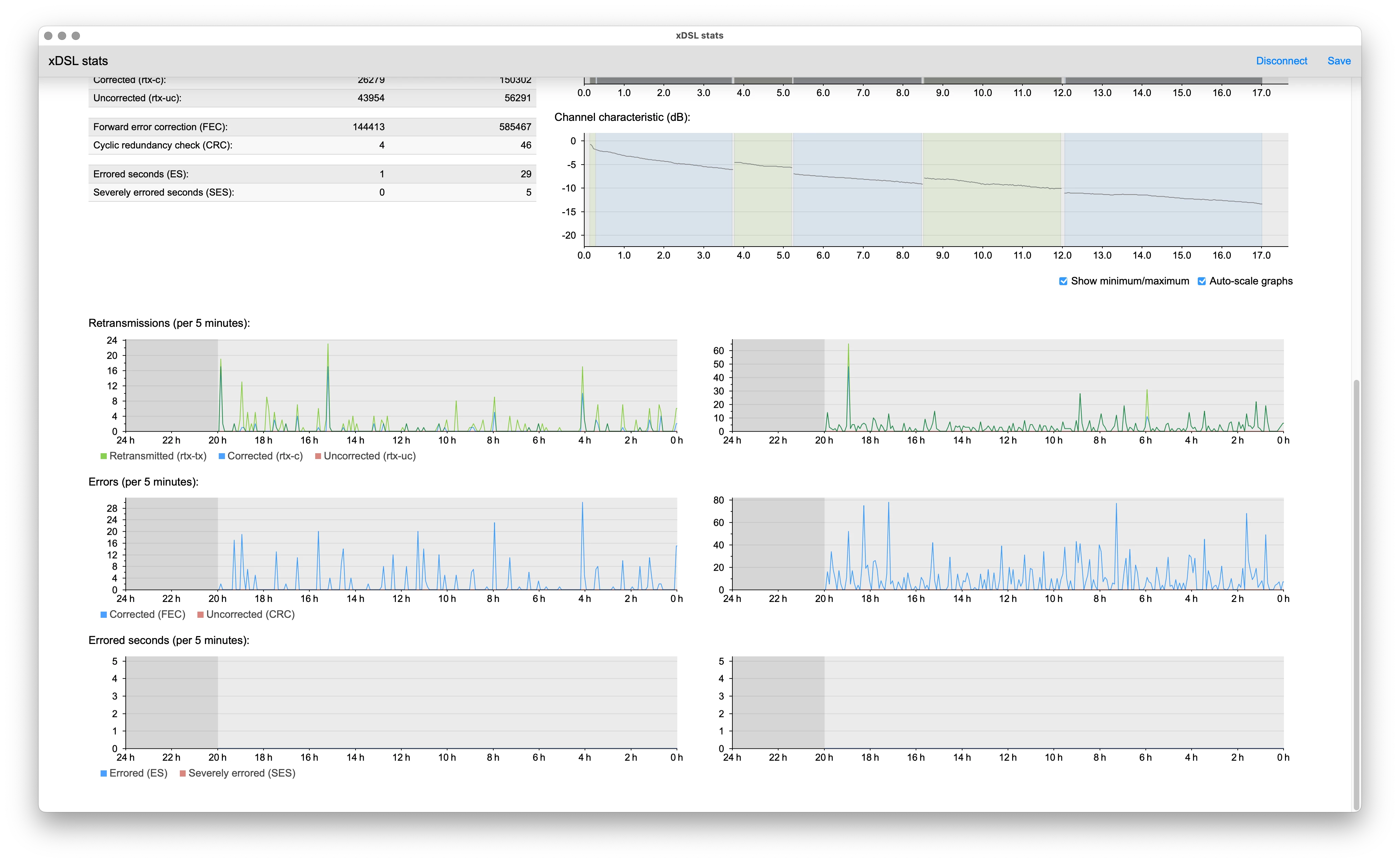Click blue Corrected (rtx-c) legend swatch

tap(222, 456)
